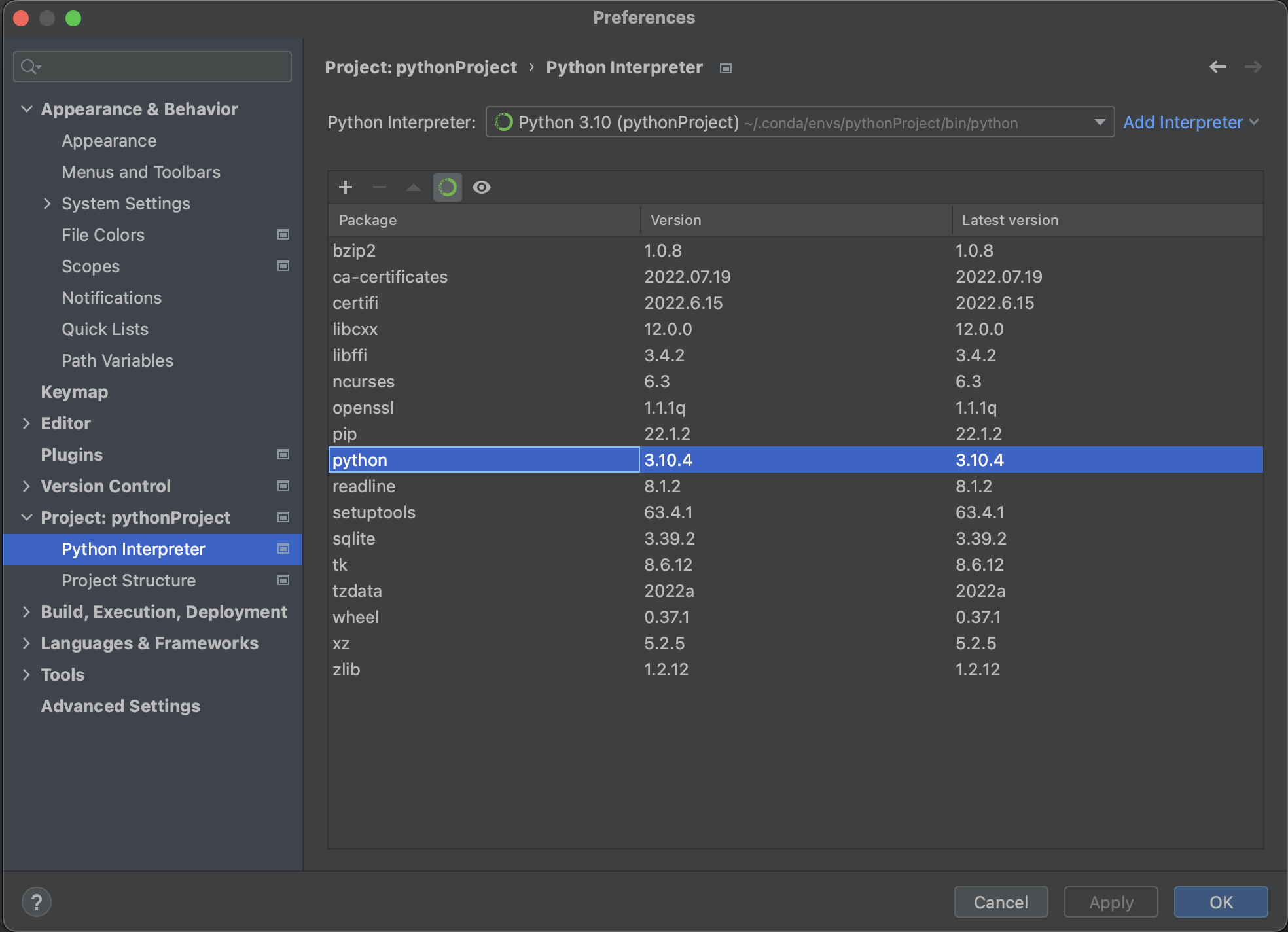
Task: Open the Keymap settings page
Action: pos(74,392)
